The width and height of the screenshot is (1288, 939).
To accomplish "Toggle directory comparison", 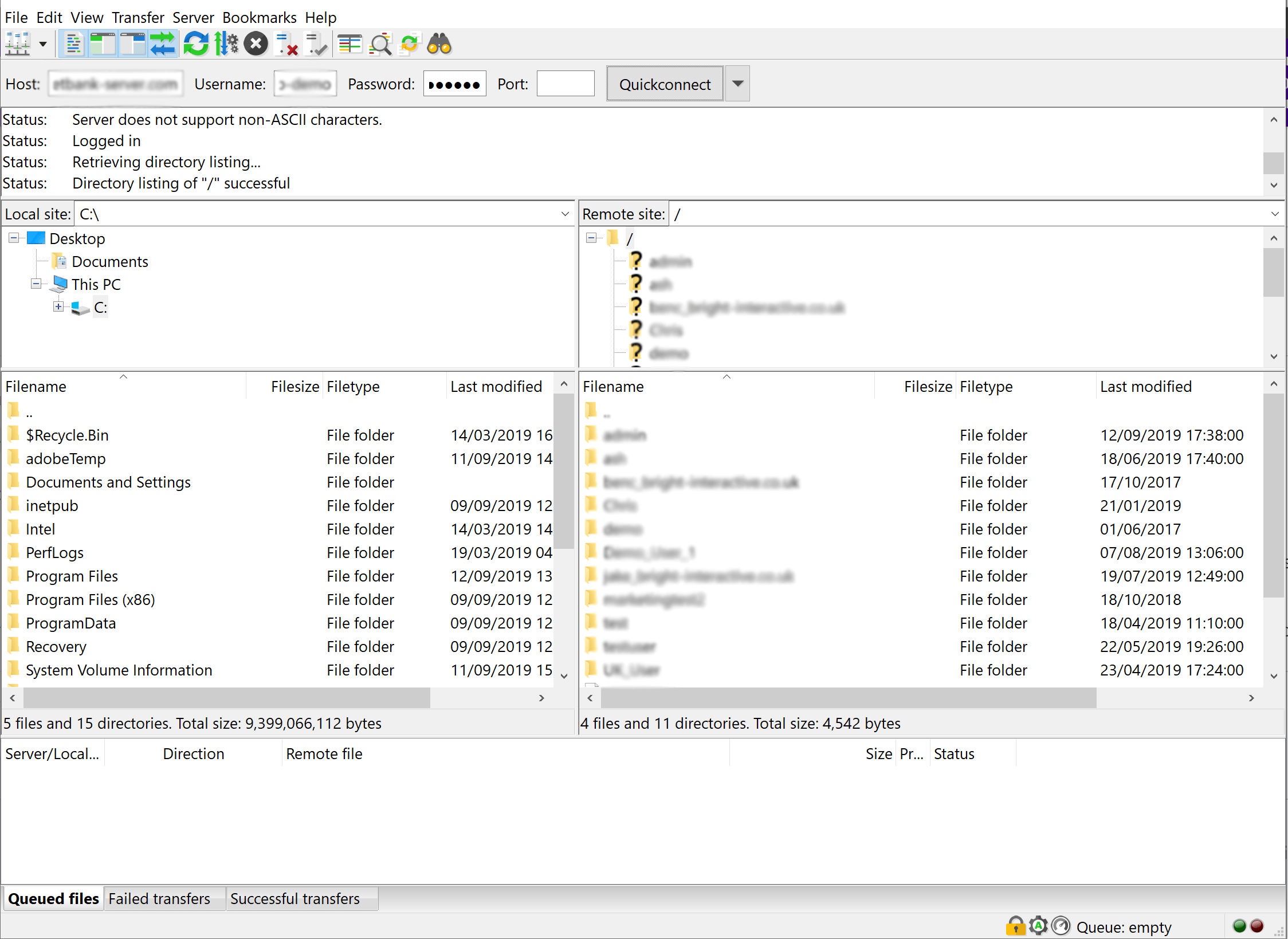I will [380, 44].
